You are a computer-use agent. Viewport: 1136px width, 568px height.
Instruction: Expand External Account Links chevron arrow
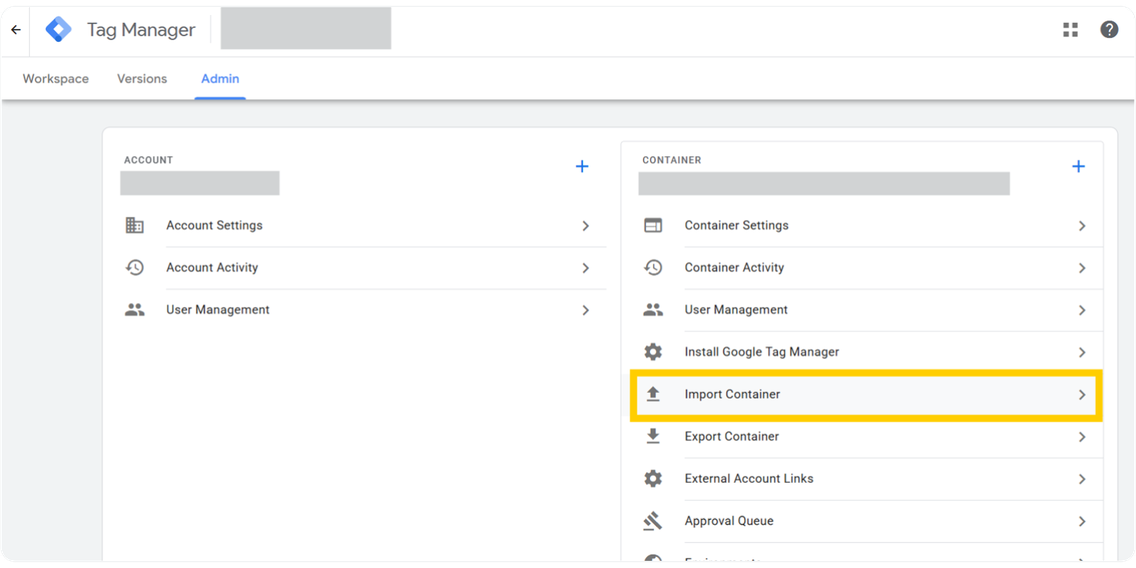coord(1081,479)
